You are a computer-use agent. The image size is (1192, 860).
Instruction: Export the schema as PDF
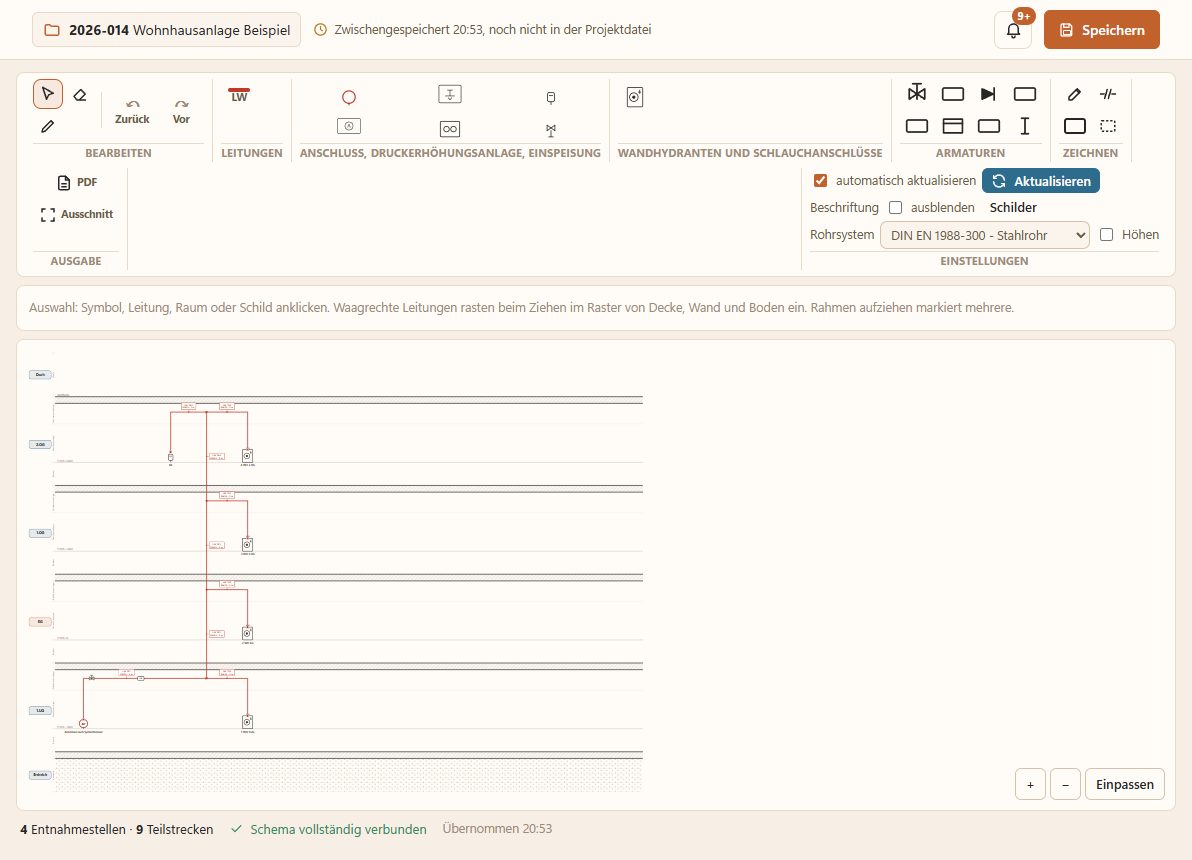(78, 182)
